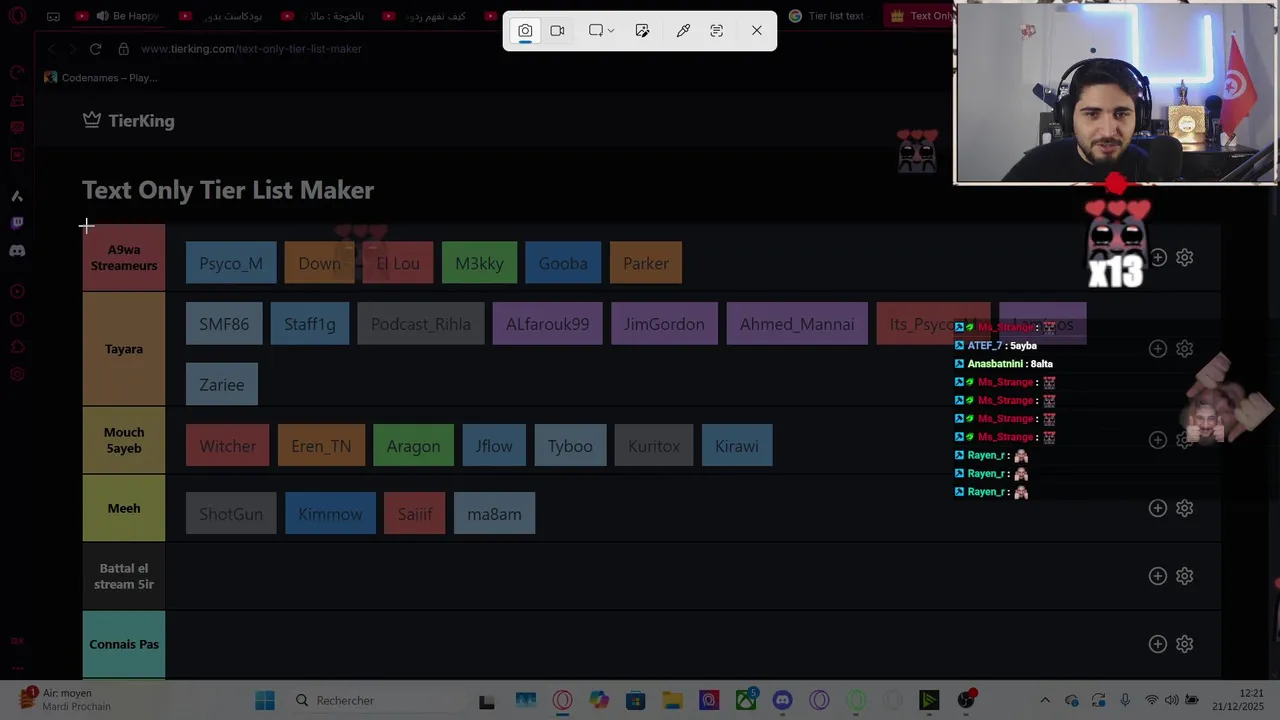The image size is (1280, 720).
Task: Expand the system tray hidden icons chevron
Action: (x=1045, y=701)
